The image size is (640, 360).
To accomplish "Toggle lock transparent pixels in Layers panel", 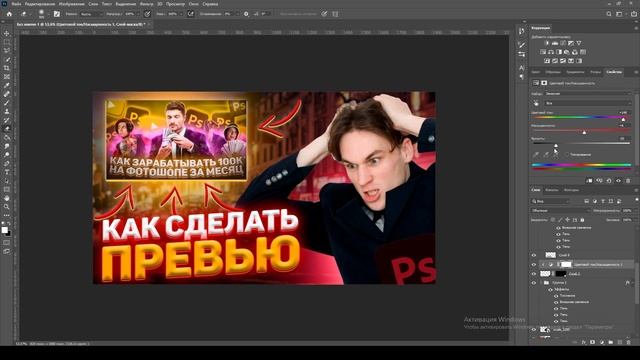I will click(x=553, y=220).
